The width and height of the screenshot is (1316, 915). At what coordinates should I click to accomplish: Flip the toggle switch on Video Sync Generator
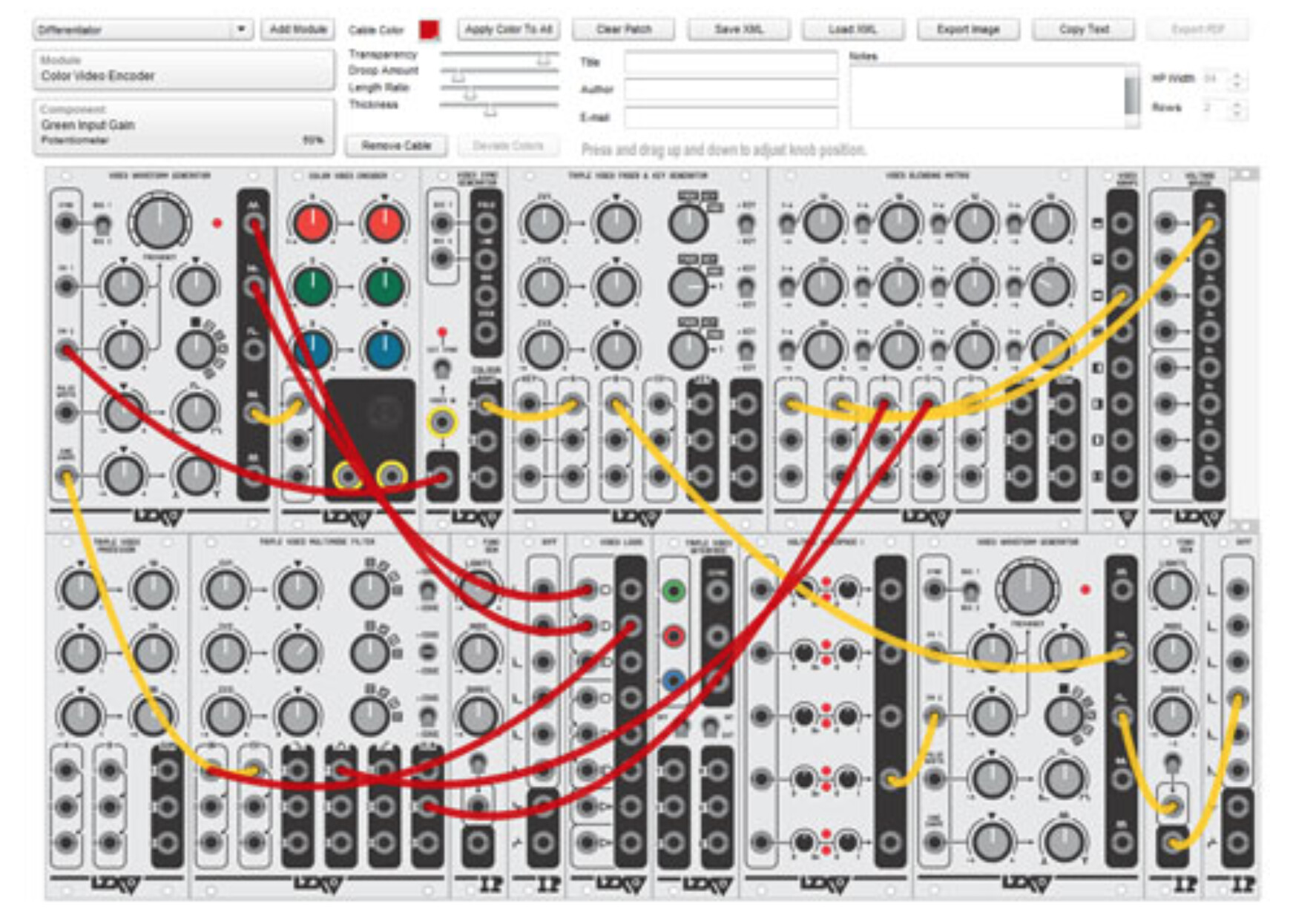[442, 368]
